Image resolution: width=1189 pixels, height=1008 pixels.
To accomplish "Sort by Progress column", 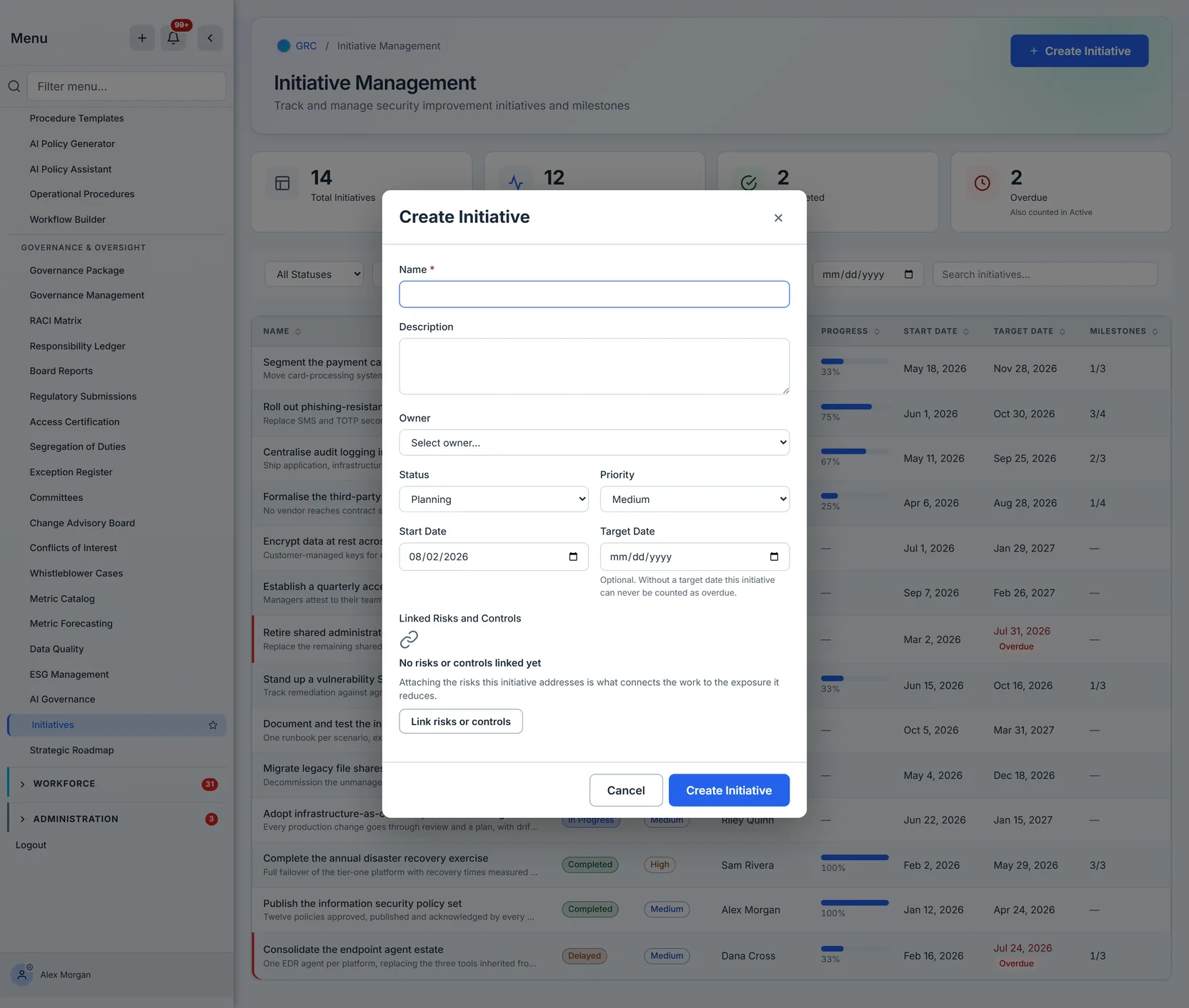I will pyautogui.click(x=850, y=331).
